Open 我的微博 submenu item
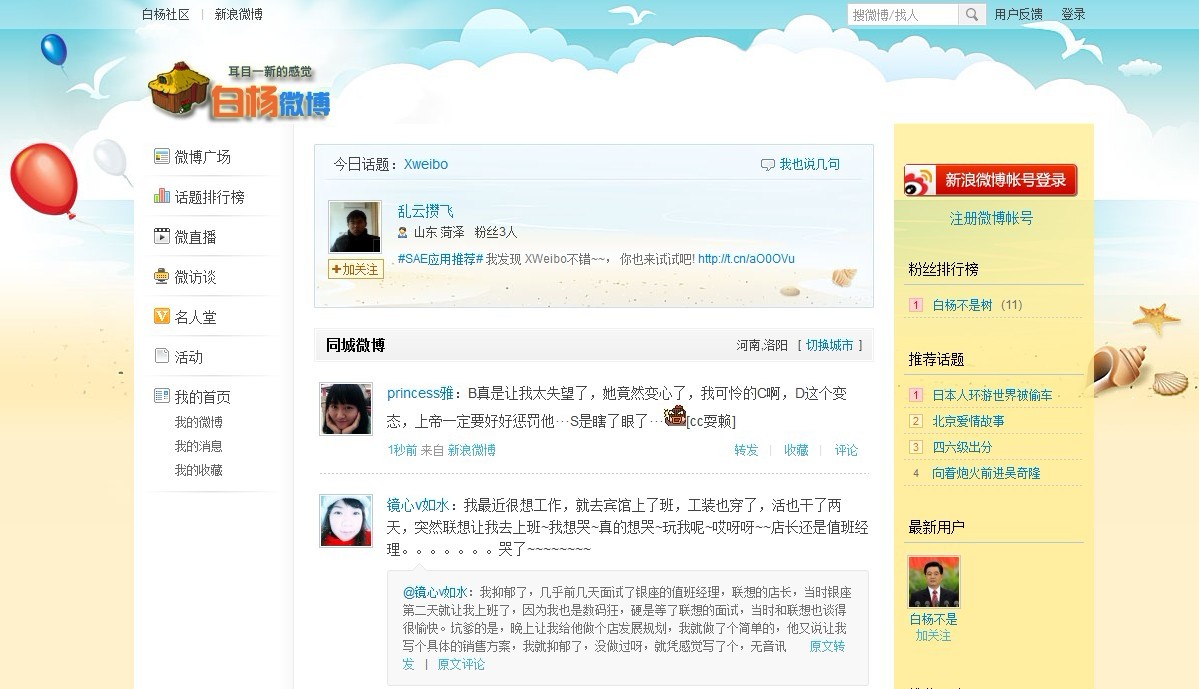 199,422
